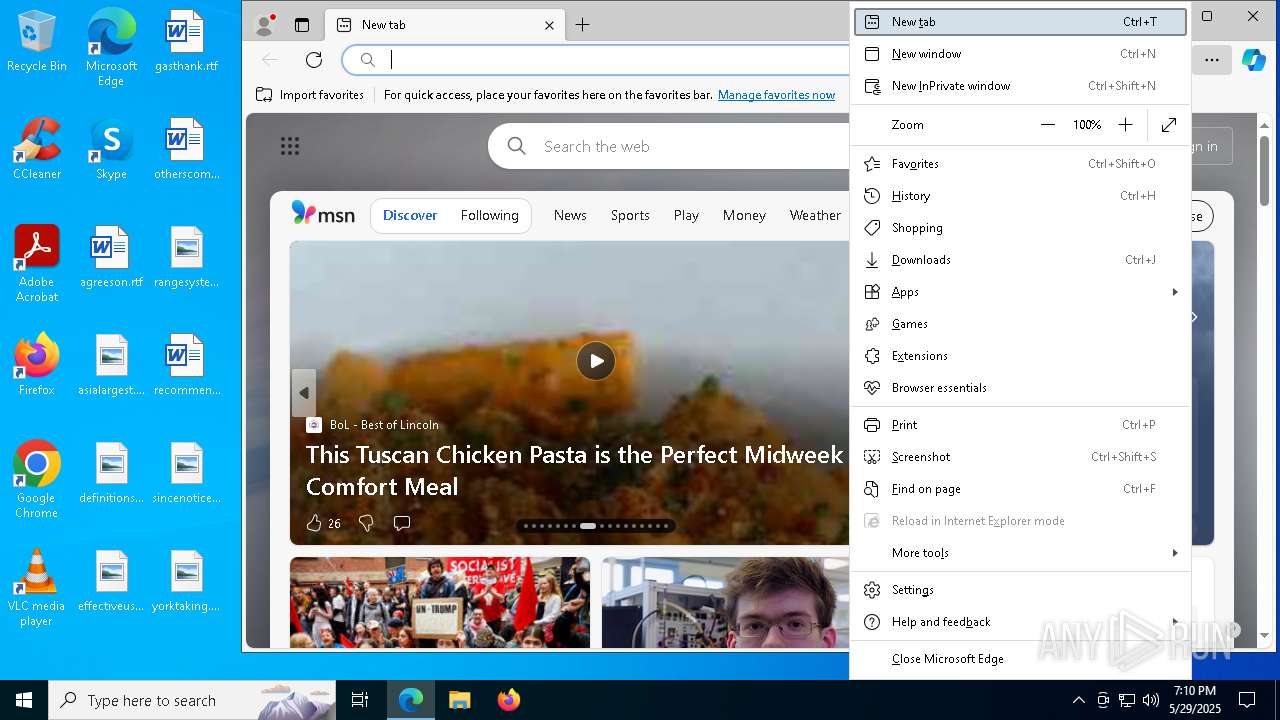This screenshot has height=720, width=1280.
Task: Open File Explorer from taskbar
Action: (x=459, y=700)
